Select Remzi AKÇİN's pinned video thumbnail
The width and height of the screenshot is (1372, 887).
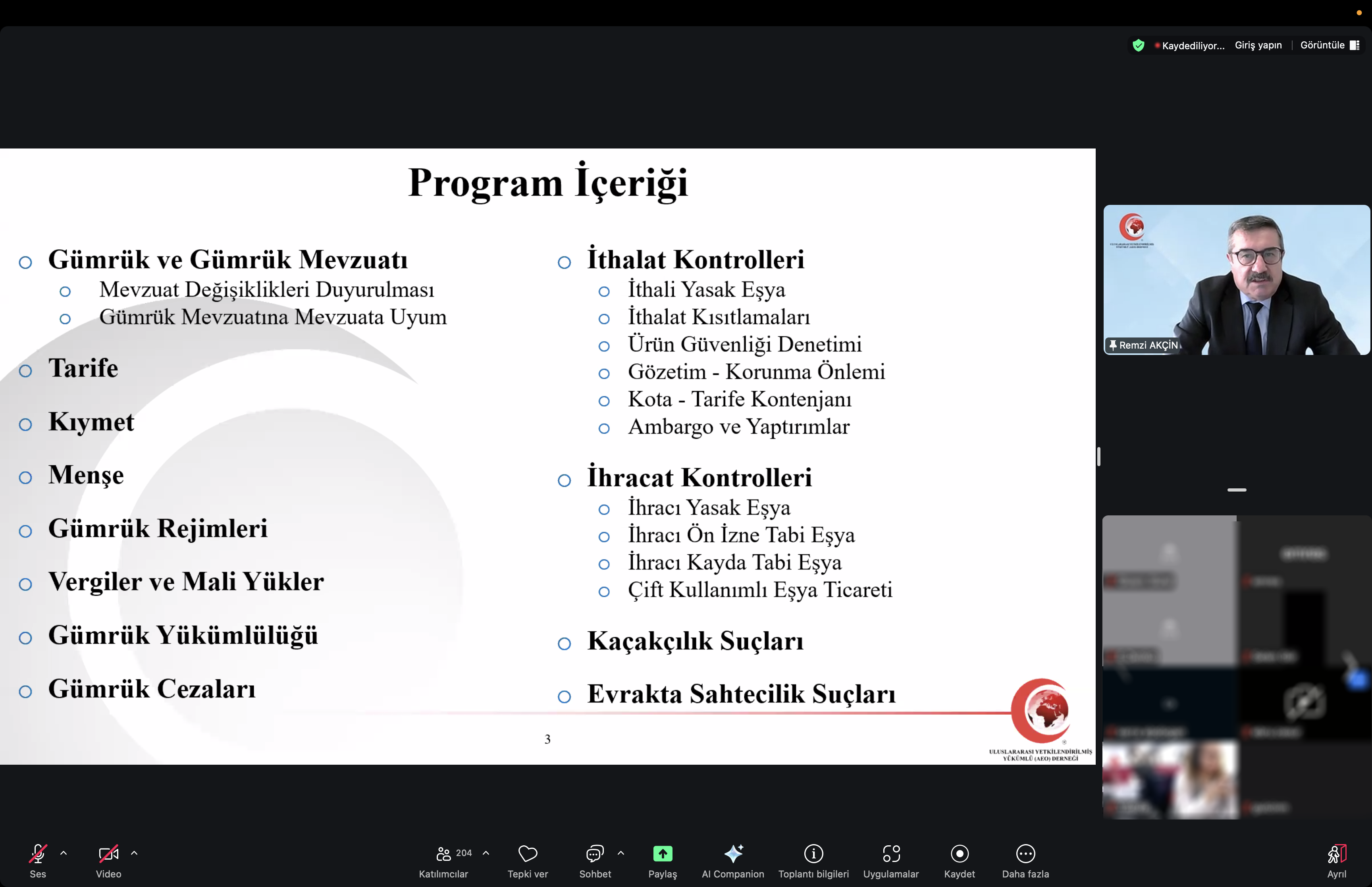tap(1236, 280)
